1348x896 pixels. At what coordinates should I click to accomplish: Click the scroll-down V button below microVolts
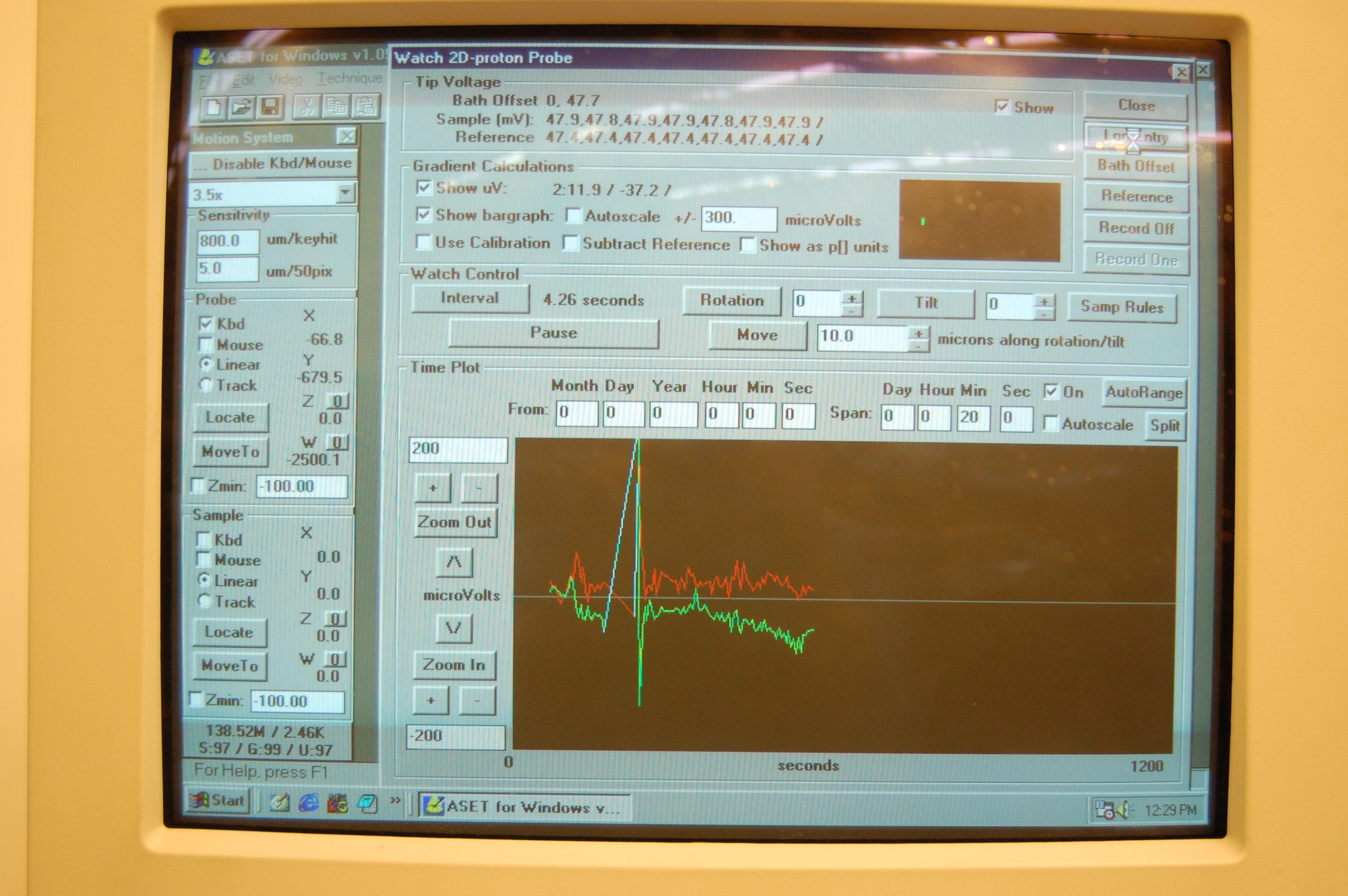pyautogui.click(x=454, y=629)
